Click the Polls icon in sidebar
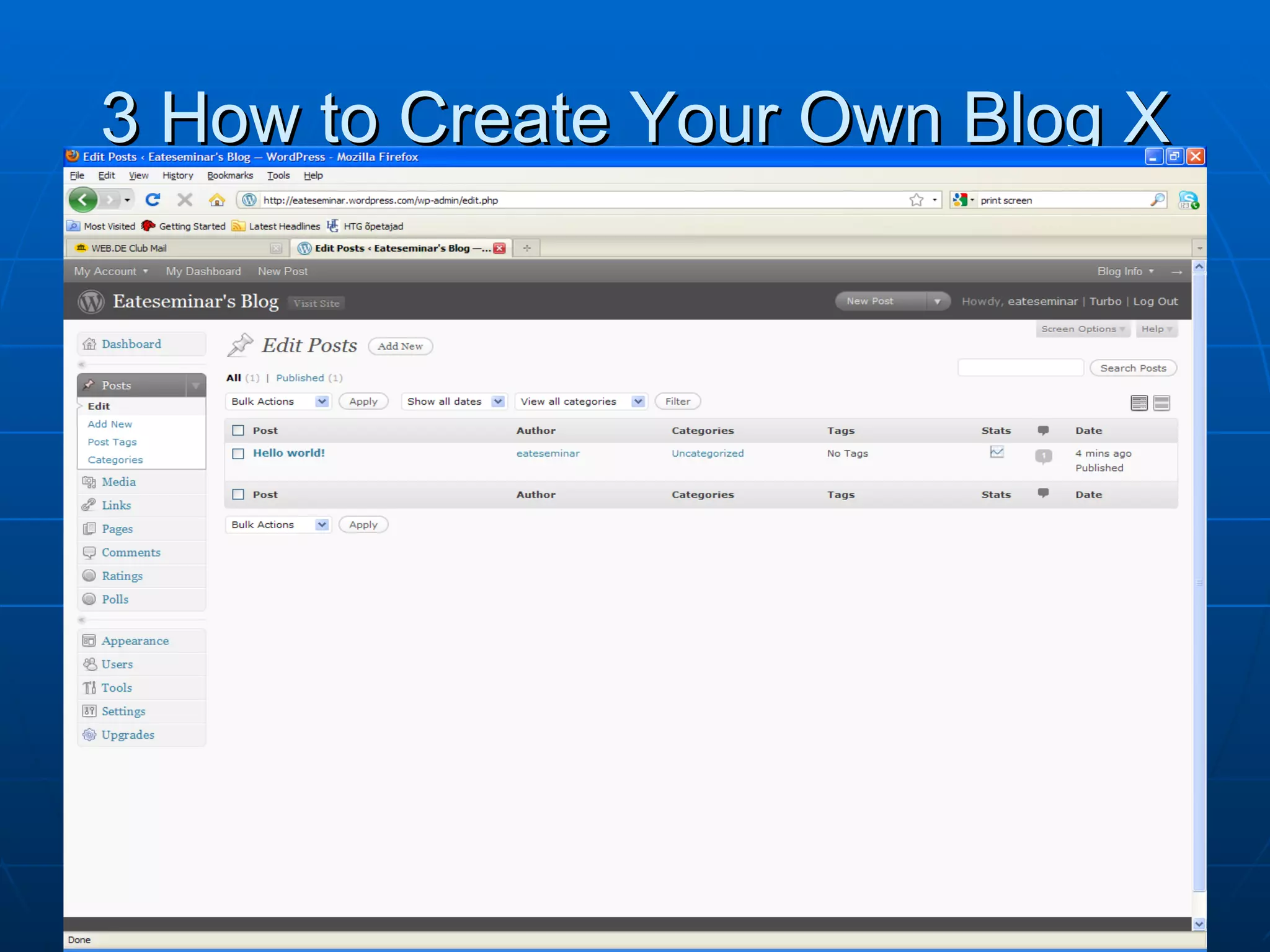Image resolution: width=1270 pixels, height=952 pixels. (x=89, y=599)
